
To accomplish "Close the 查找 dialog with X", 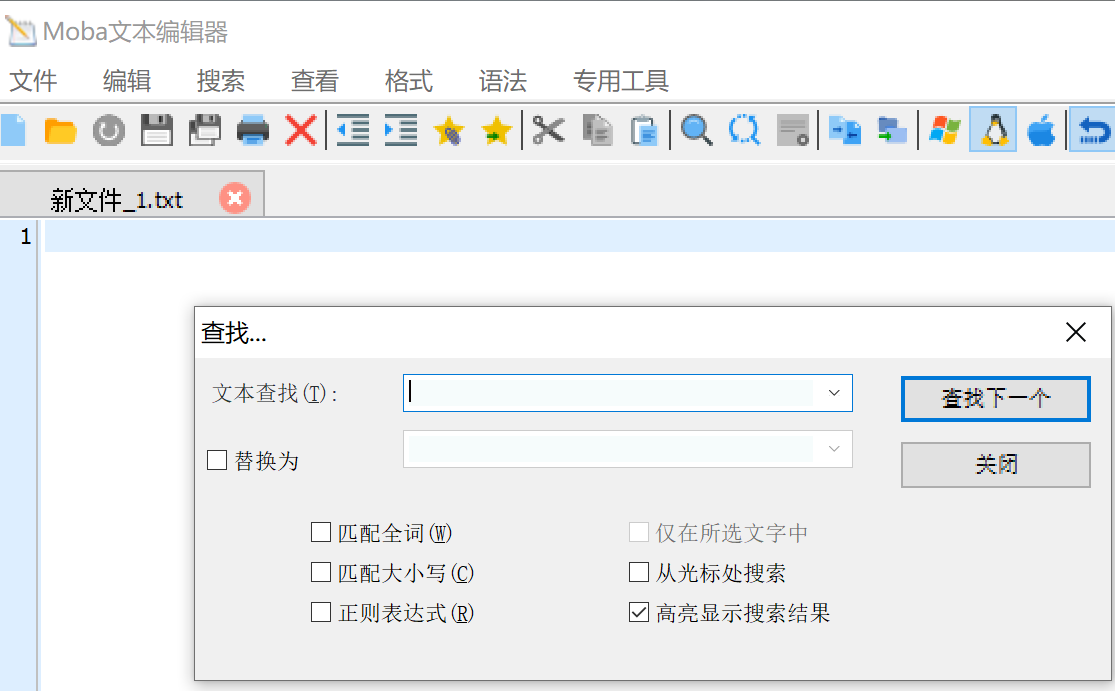I will pos(1075,331).
